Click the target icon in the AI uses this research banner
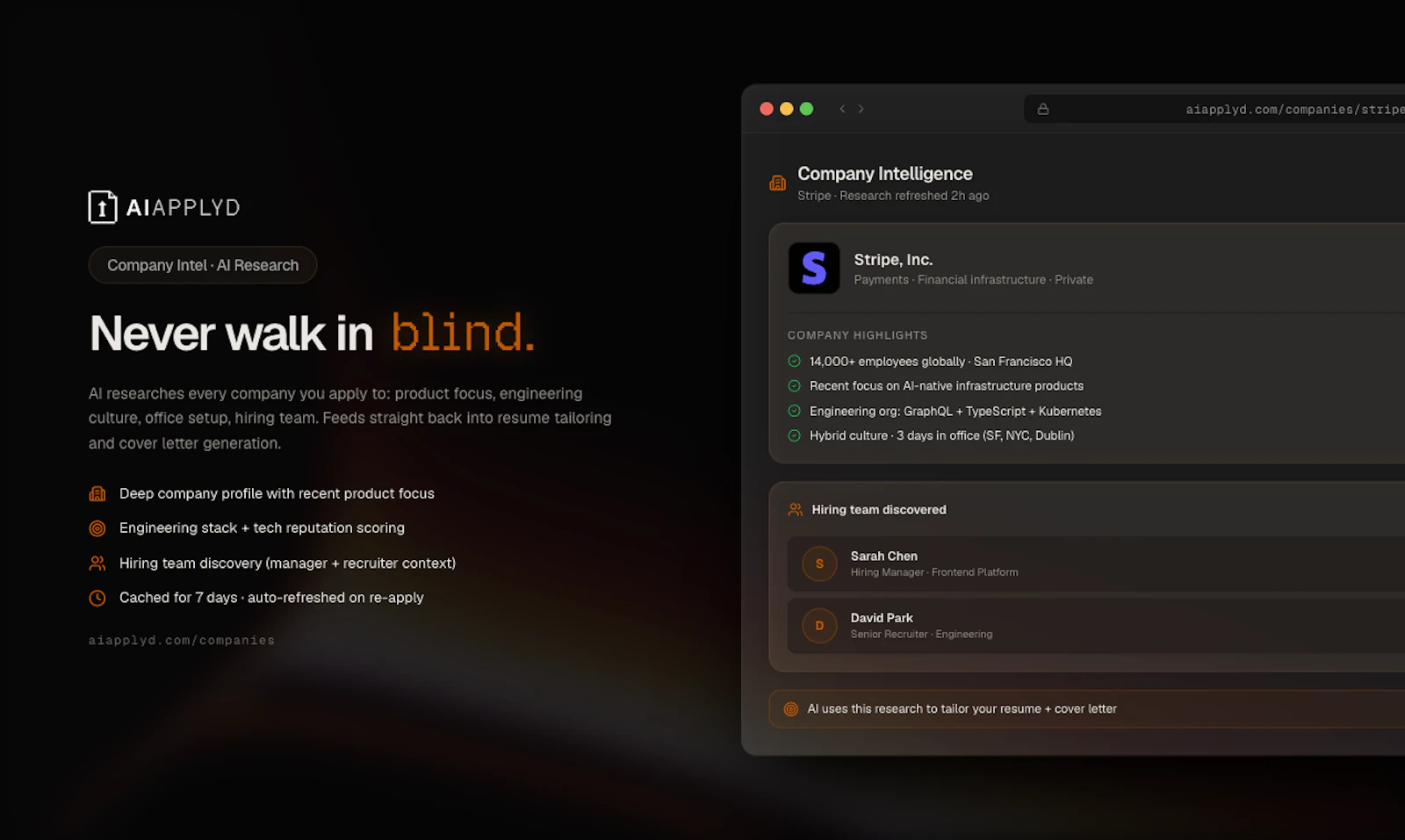 [791, 709]
